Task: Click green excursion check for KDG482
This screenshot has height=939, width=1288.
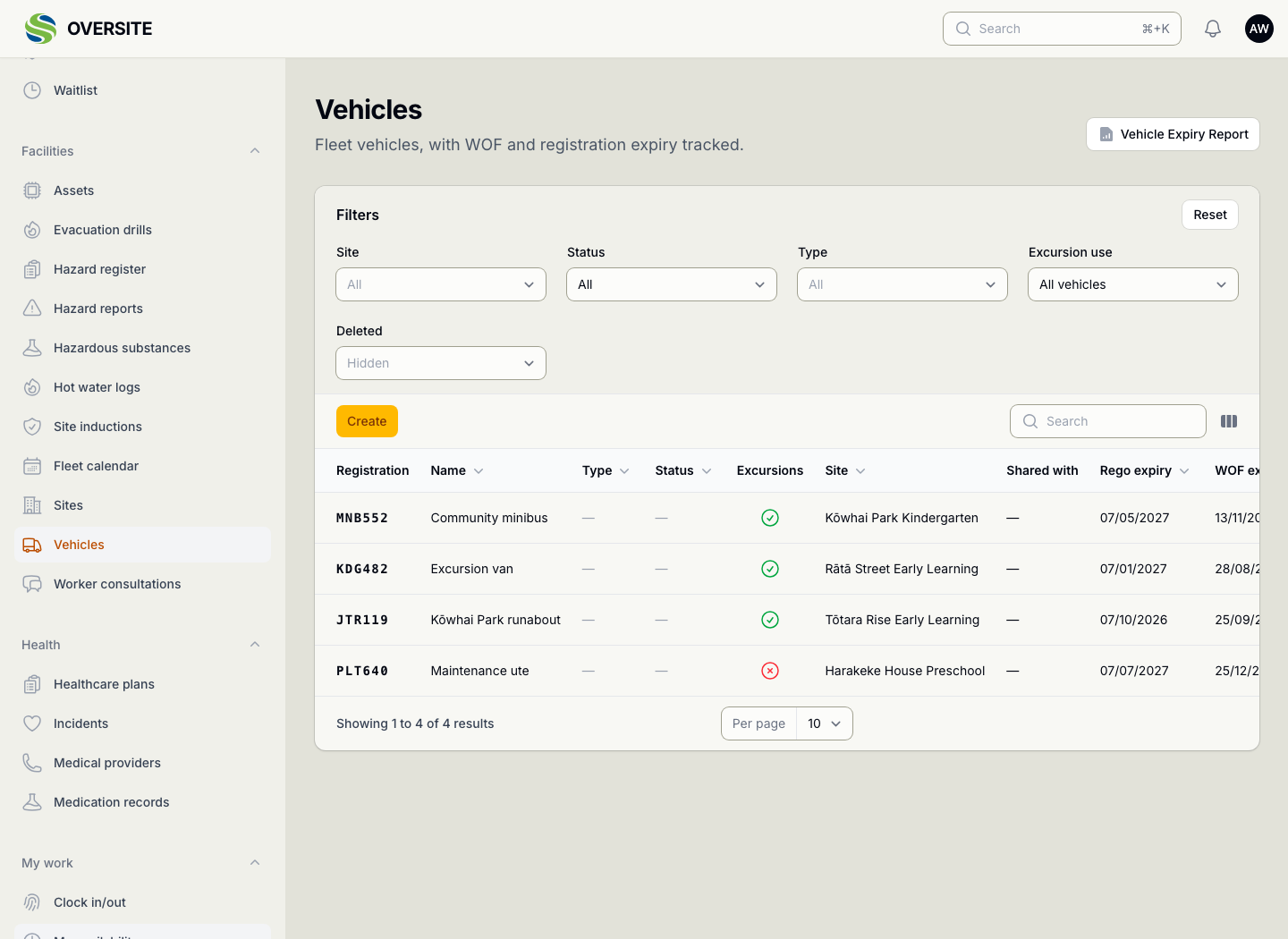Action: click(770, 569)
